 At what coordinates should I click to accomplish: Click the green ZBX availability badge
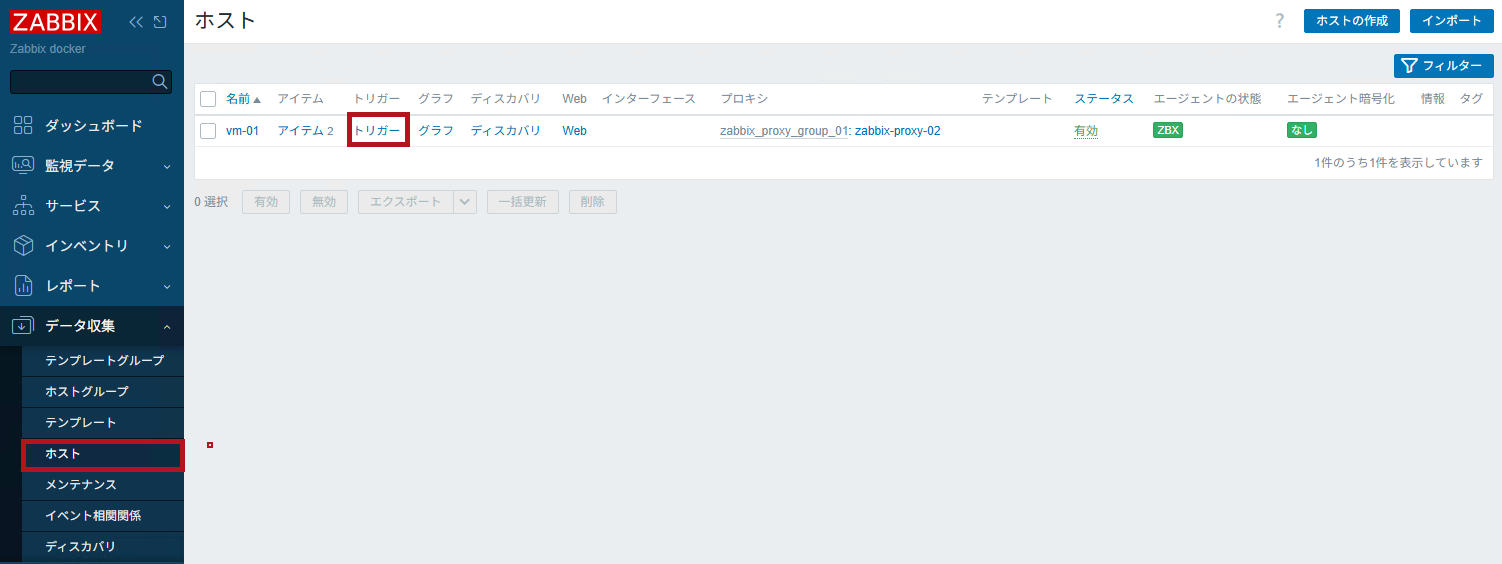pos(1168,130)
